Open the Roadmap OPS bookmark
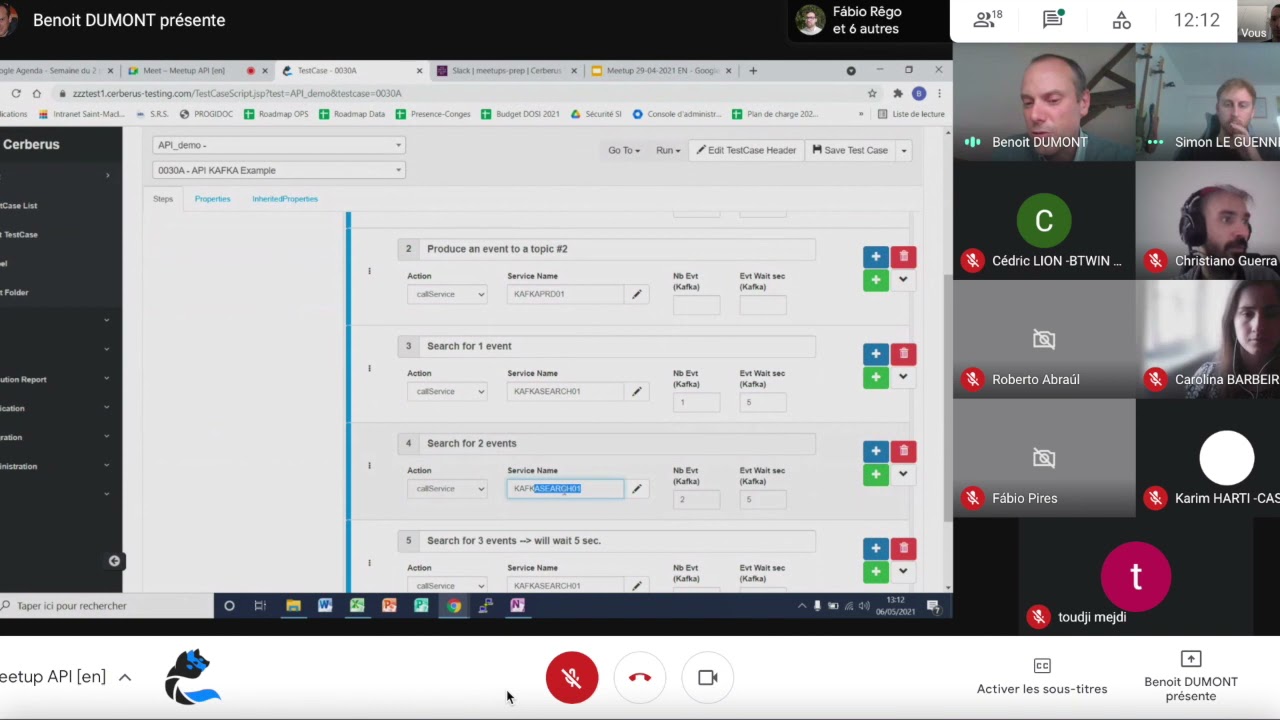The height and width of the screenshot is (720, 1280). point(277,114)
